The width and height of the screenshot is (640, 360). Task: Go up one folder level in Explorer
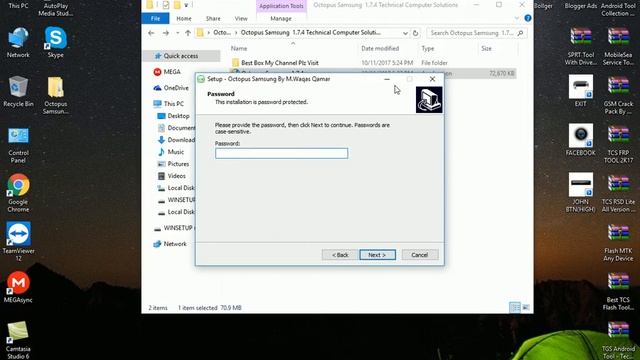click(188, 33)
